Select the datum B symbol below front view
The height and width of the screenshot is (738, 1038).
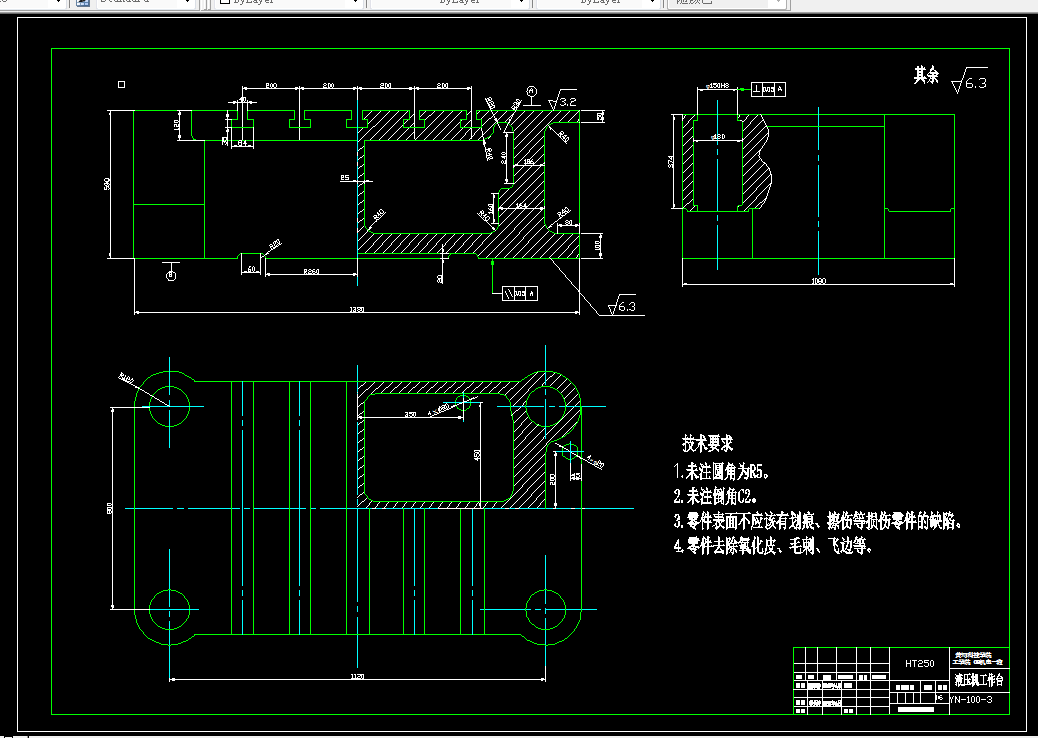pos(171,271)
